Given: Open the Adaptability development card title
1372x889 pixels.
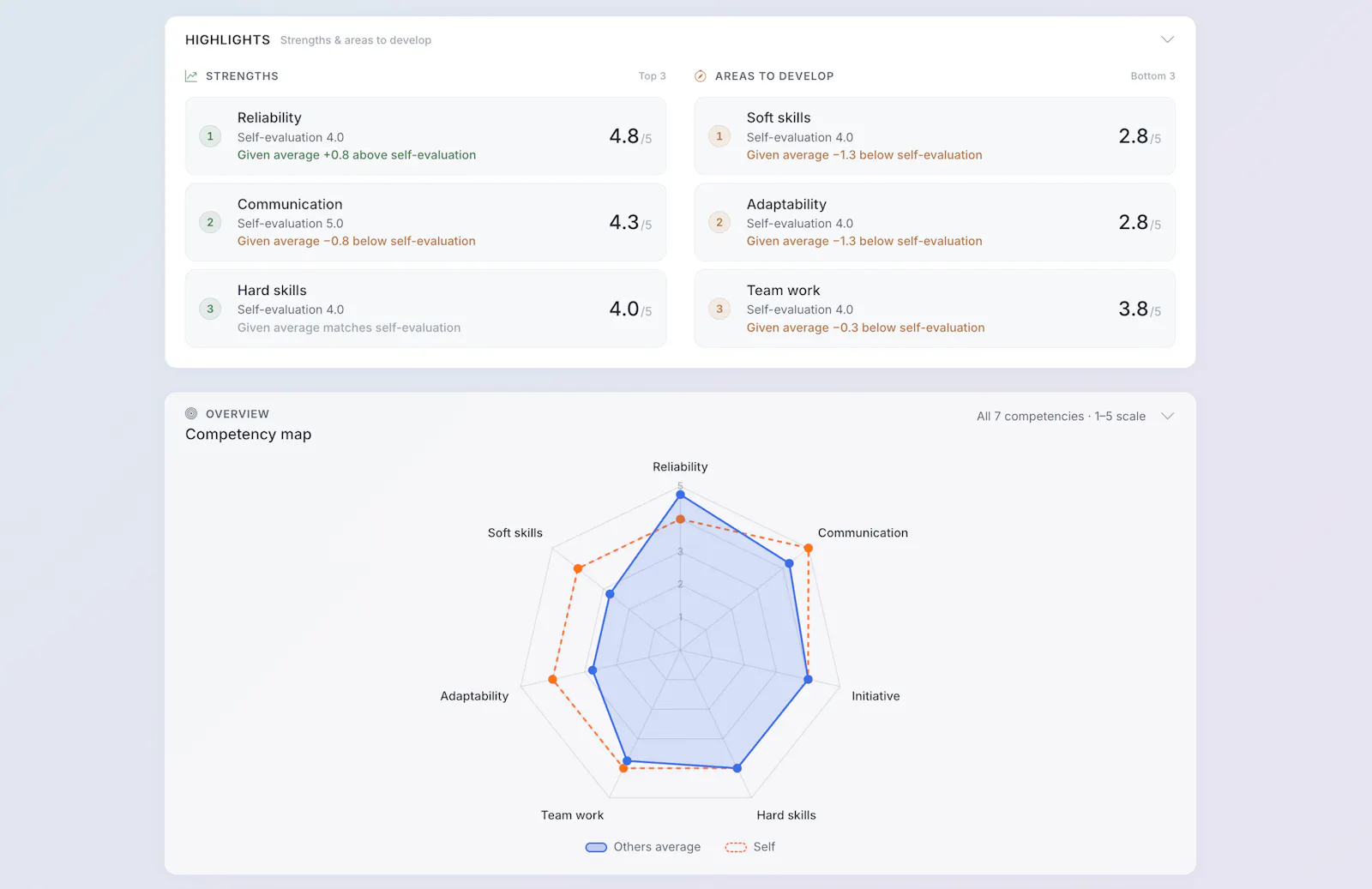Looking at the screenshot, I should [786, 204].
